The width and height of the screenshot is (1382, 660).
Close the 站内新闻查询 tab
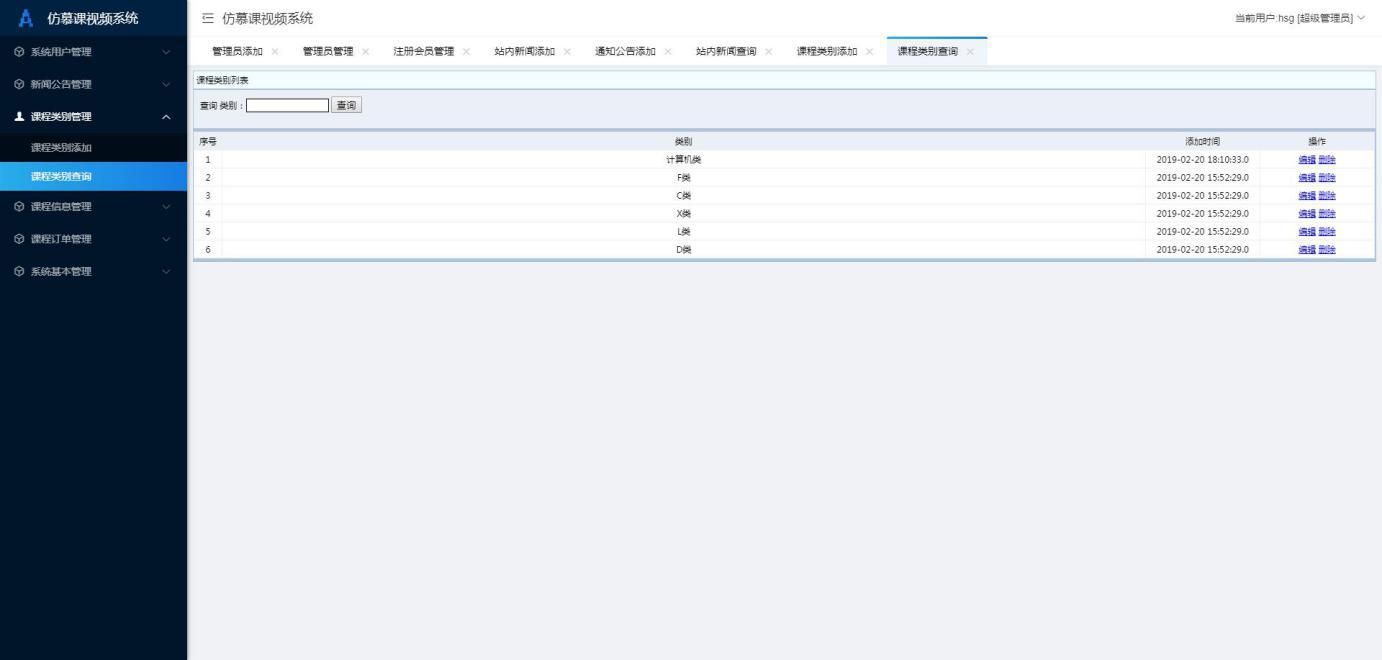tap(769, 52)
